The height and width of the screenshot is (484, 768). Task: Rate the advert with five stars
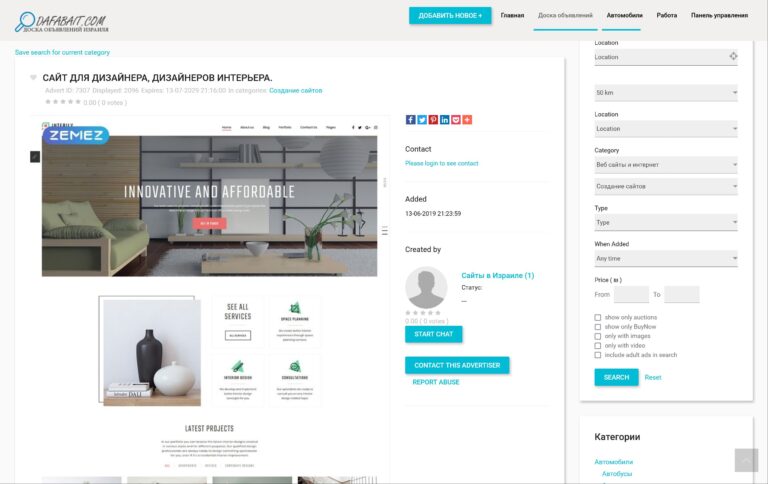pyautogui.click(x=78, y=102)
